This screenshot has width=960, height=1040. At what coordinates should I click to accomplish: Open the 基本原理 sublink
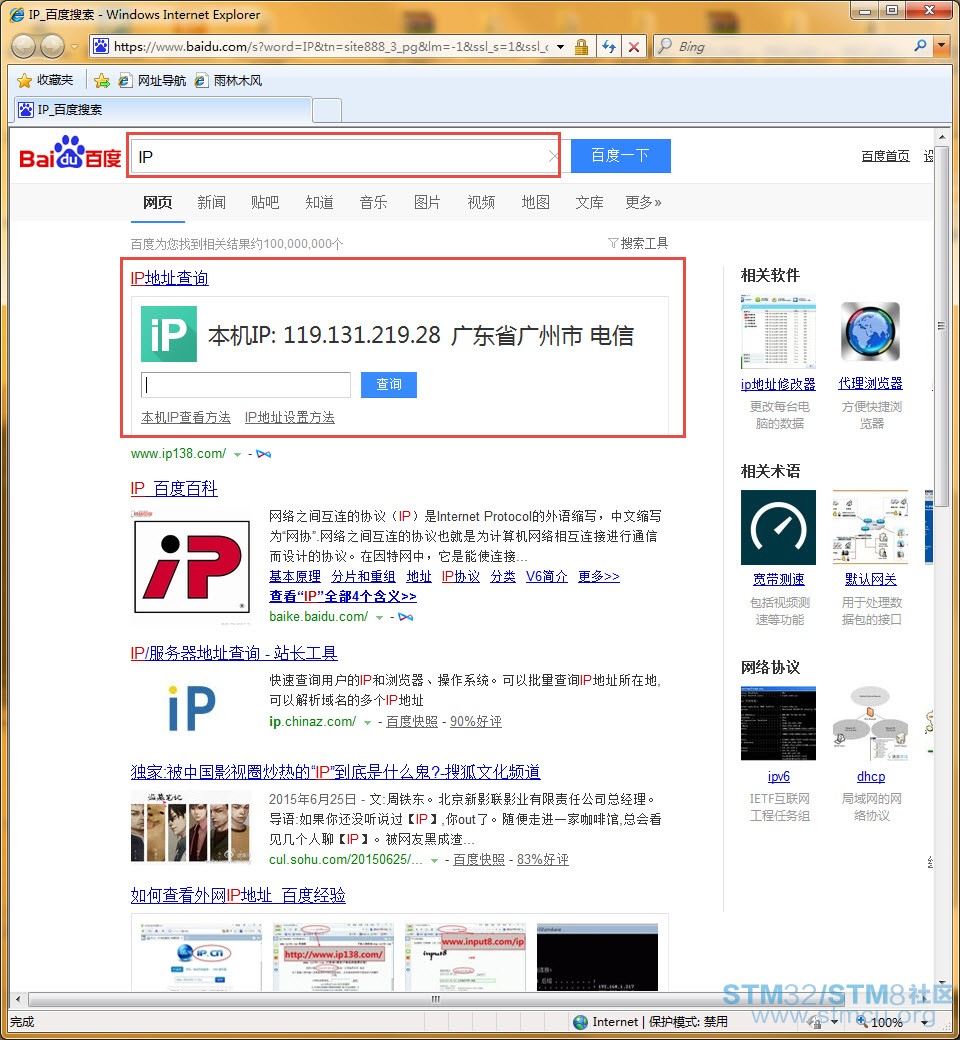pos(295,576)
